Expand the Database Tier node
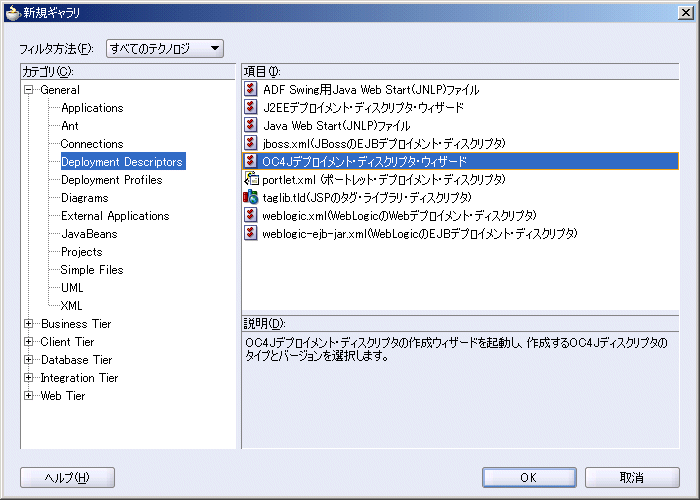Viewport: 700px width, 500px height. 29,359
